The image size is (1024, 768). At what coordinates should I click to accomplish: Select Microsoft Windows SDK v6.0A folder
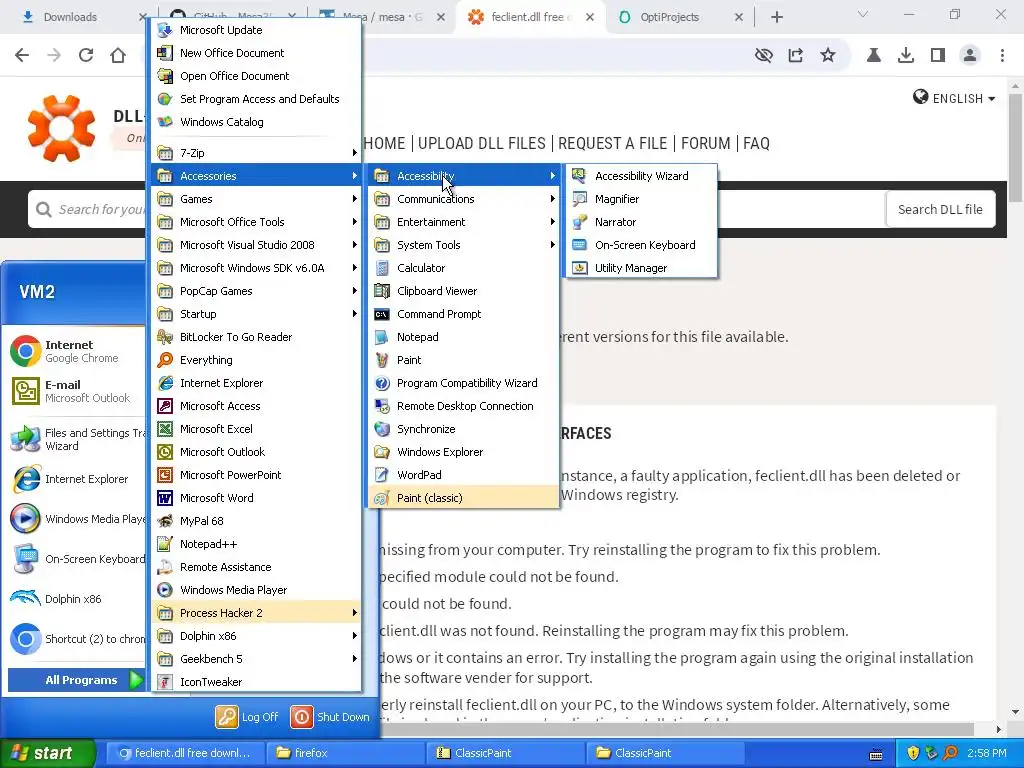pyautogui.click(x=256, y=268)
